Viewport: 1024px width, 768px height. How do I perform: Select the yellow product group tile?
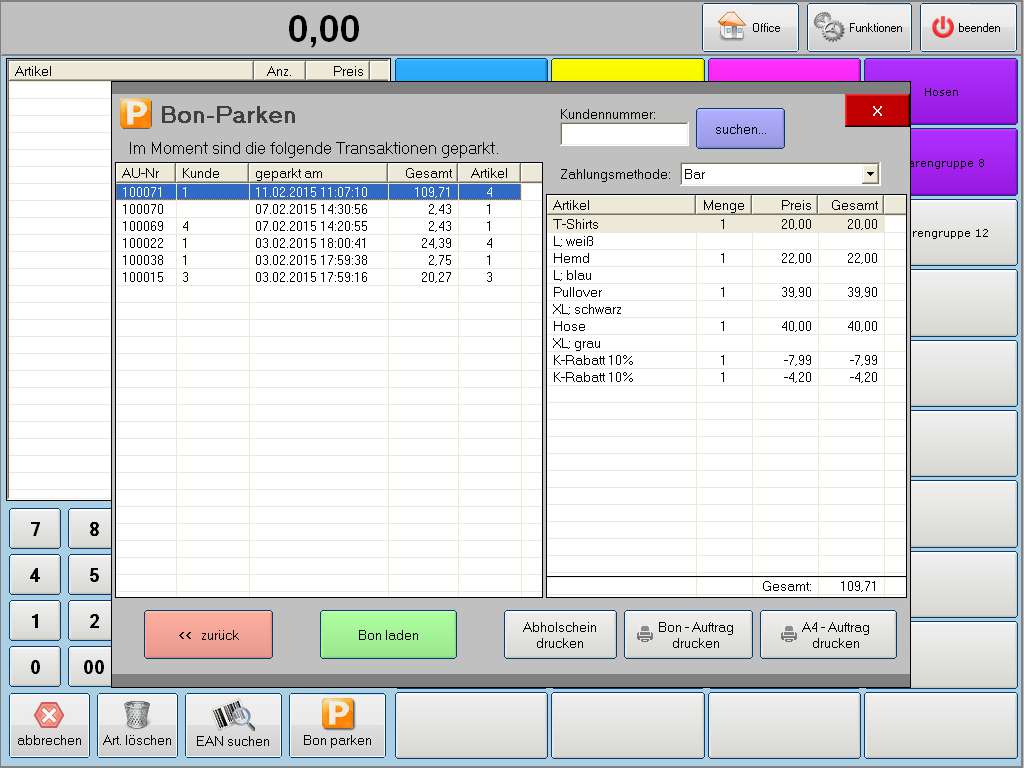point(628,70)
